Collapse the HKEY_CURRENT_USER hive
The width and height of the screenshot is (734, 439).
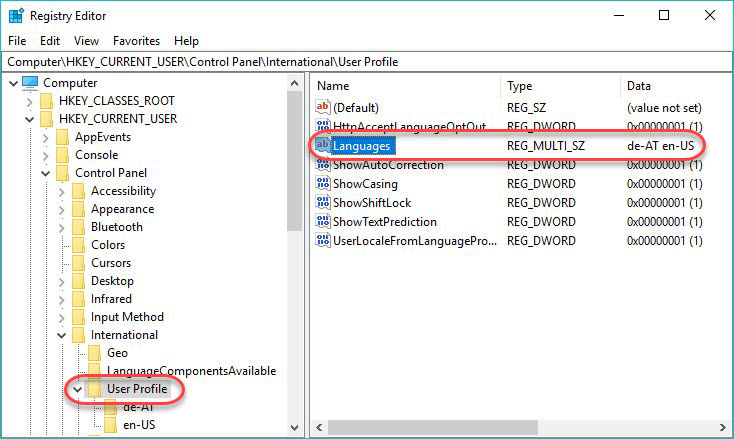click(x=29, y=119)
